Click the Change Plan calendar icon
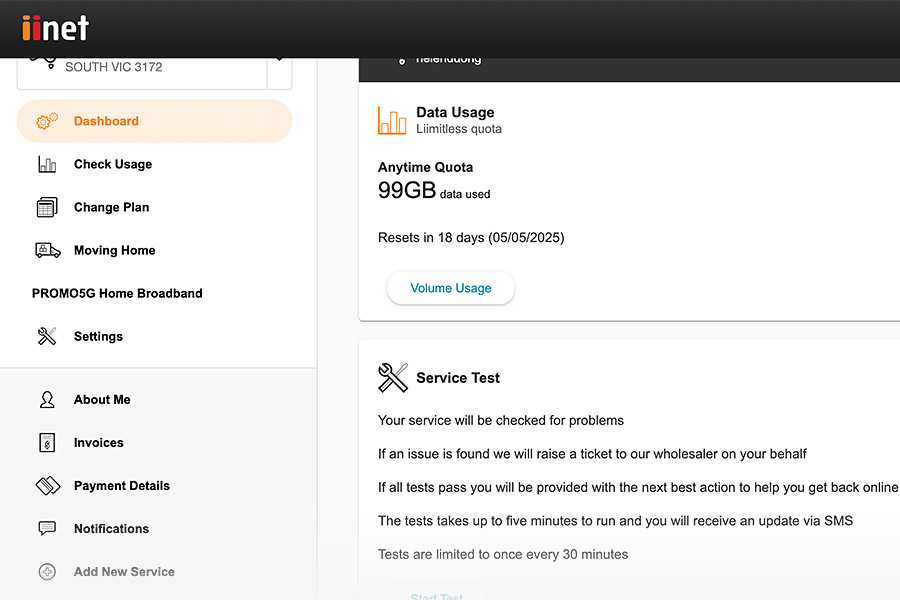This screenshot has width=900, height=600. click(x=47, y=207)
